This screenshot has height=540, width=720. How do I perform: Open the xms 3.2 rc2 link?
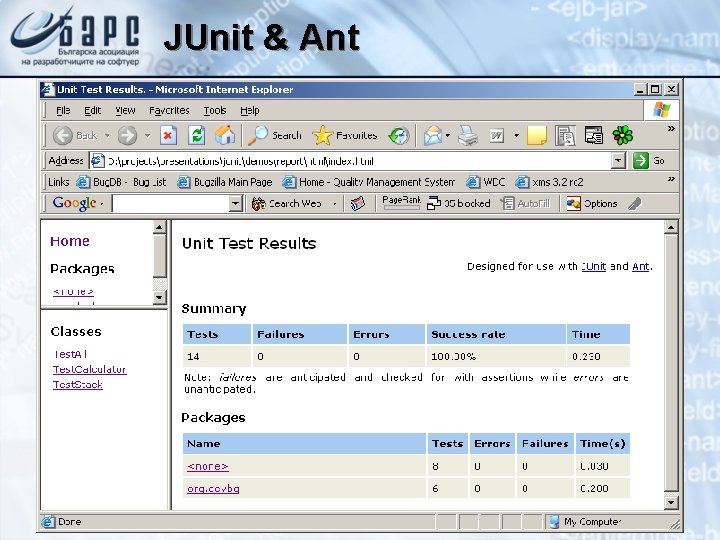(x=549, y=182)
